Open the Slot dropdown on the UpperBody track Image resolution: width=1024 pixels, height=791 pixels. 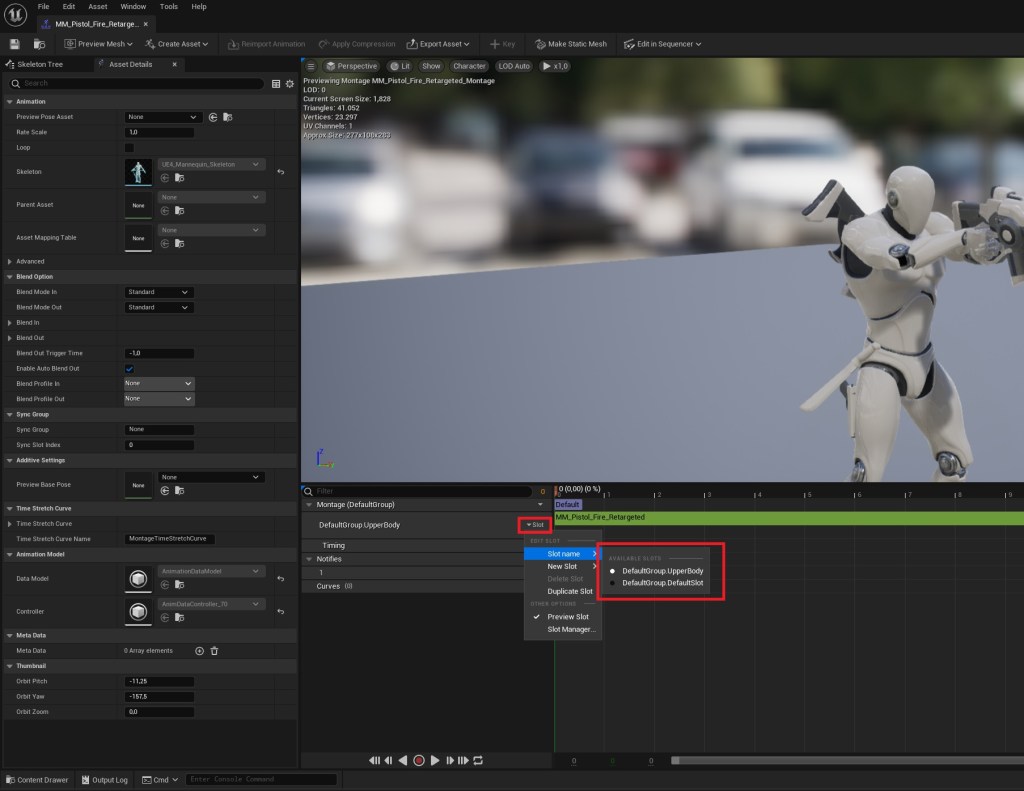tap(535, 525)
